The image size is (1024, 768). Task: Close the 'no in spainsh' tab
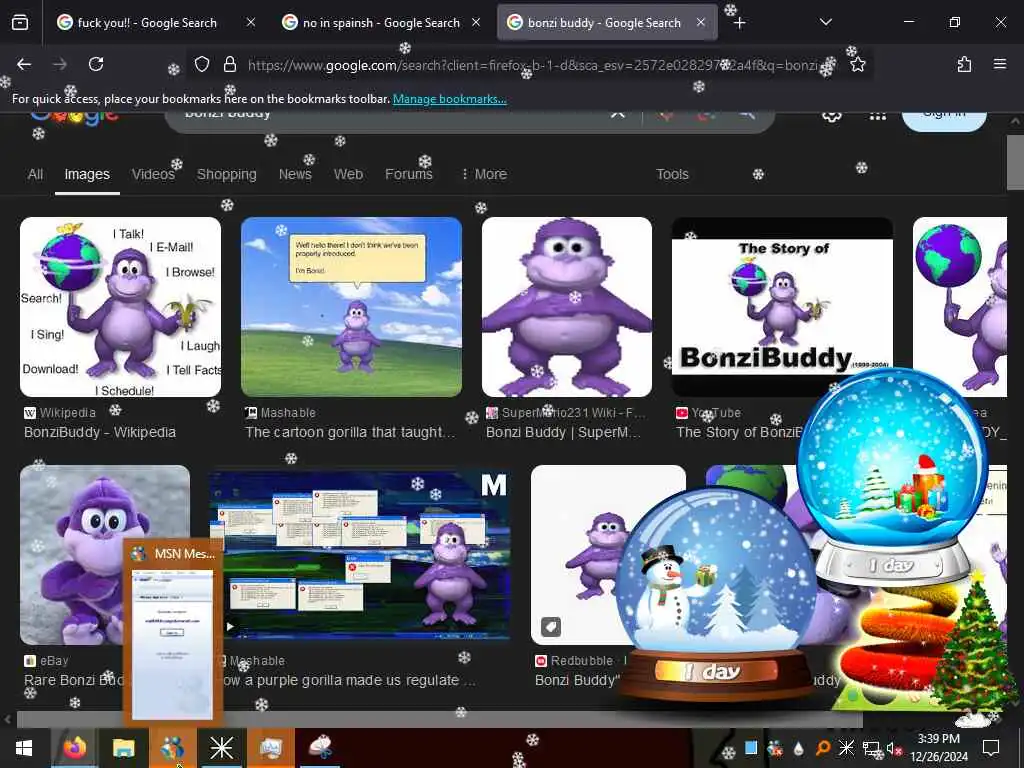[x=476, y=22]
